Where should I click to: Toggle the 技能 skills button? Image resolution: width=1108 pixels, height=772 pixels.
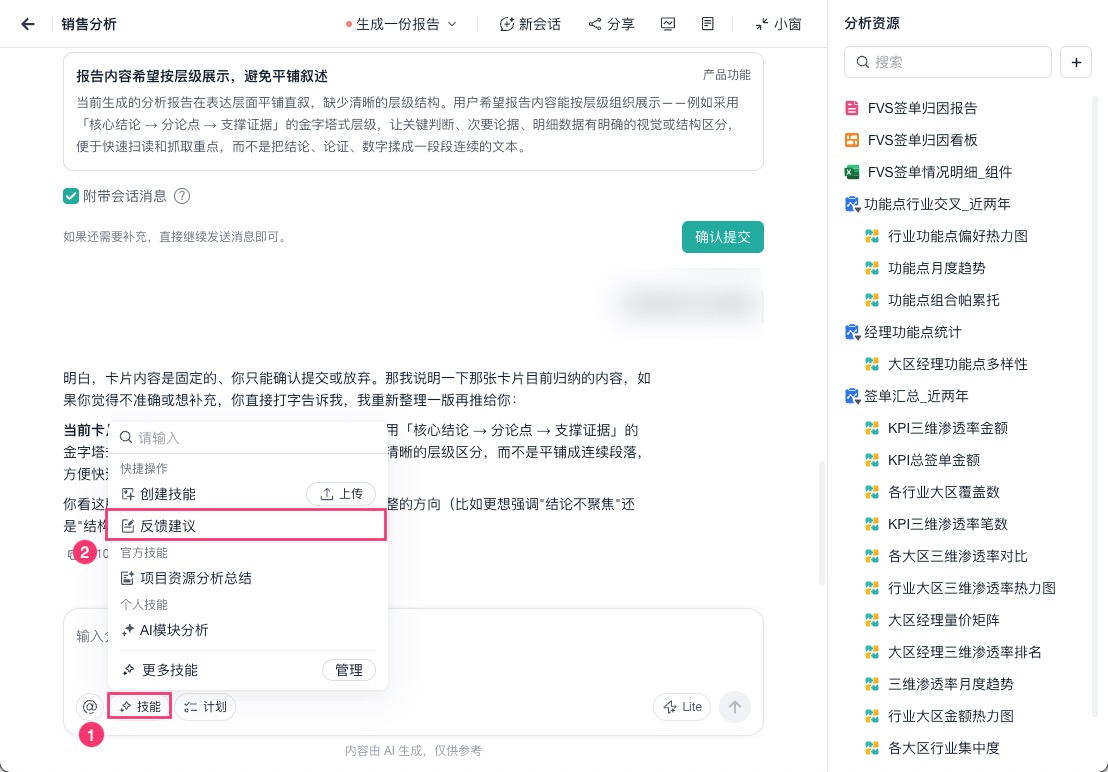click(x=139, y=706)
